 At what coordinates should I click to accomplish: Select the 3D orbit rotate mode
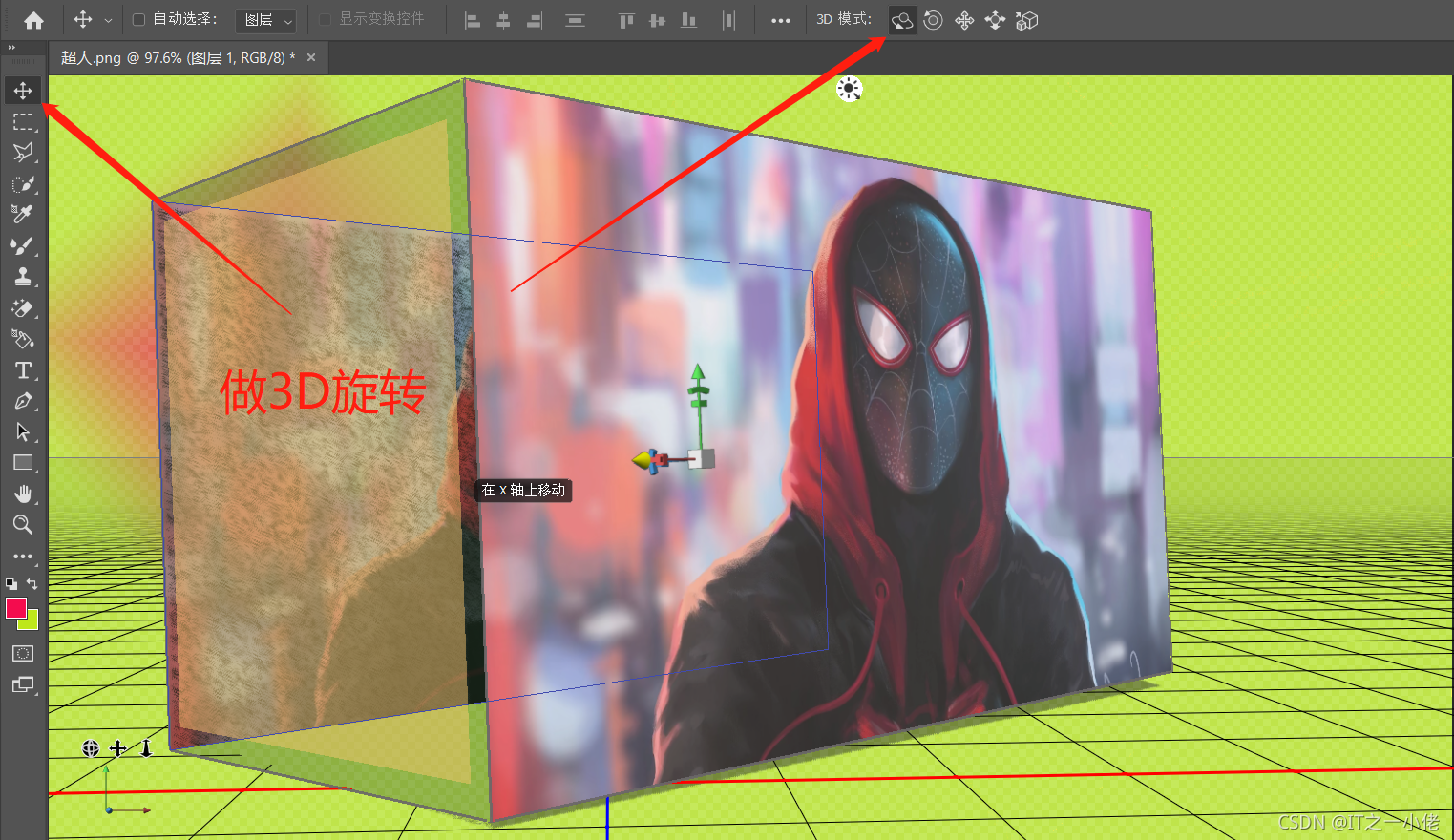click(x=902, y=20)
